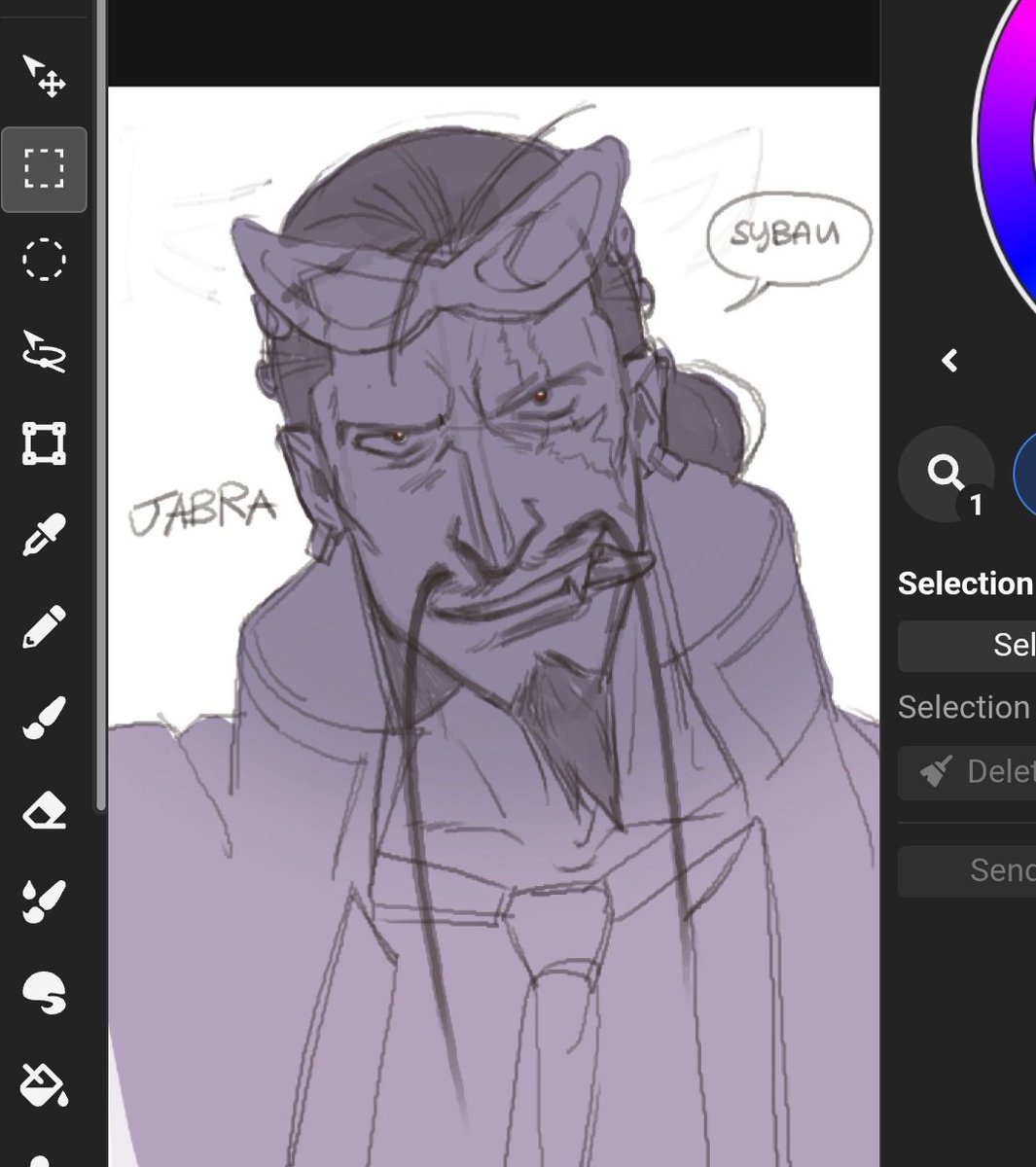1036x1167 pixels.
Task: Select the Pencil tool
Action: pos(44,627)
